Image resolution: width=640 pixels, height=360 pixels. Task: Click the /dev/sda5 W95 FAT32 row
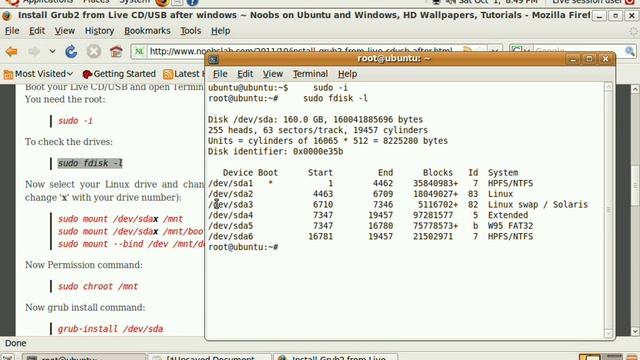[x=371, y=226]
